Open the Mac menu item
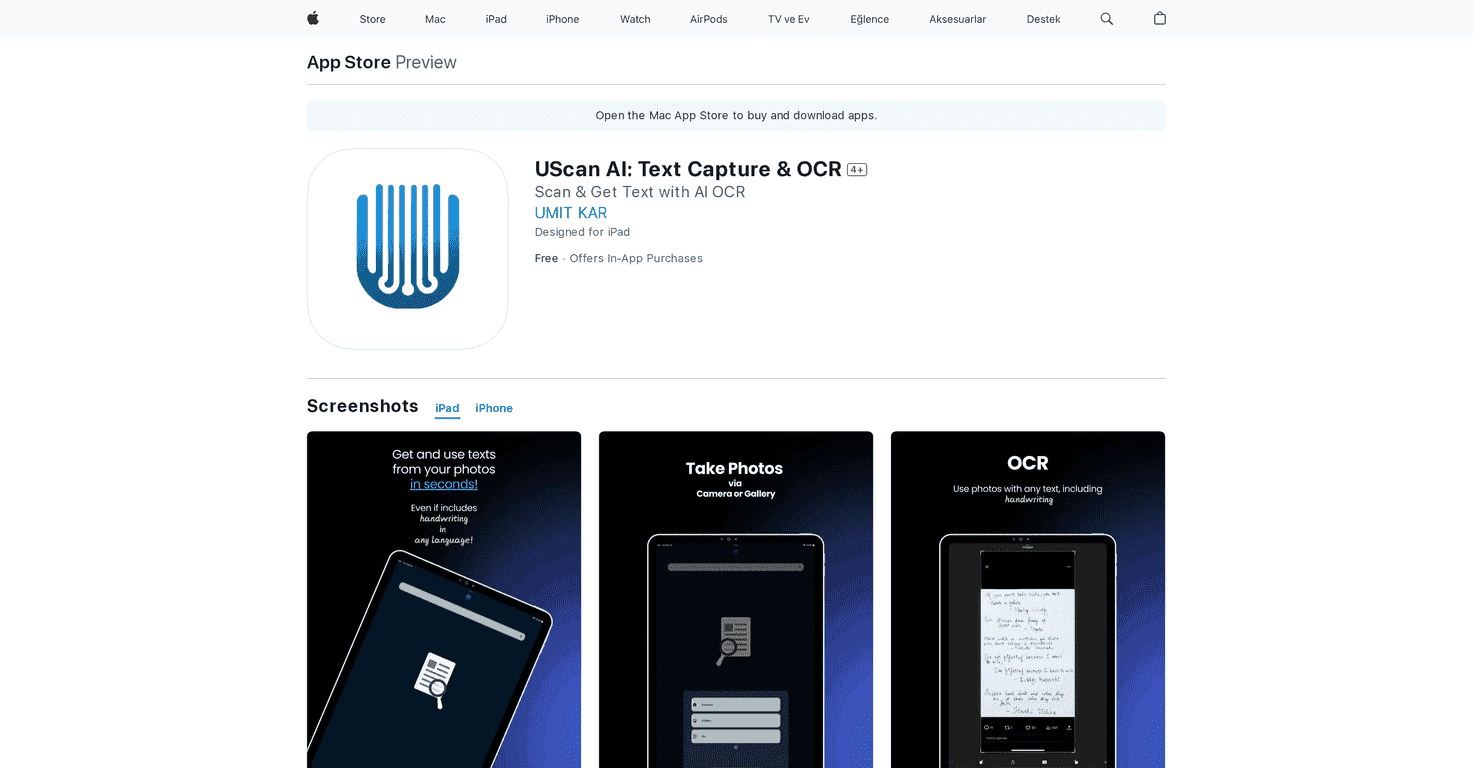Image resolution: width=1473 pixels, height=768 pixels. (435, 19)
